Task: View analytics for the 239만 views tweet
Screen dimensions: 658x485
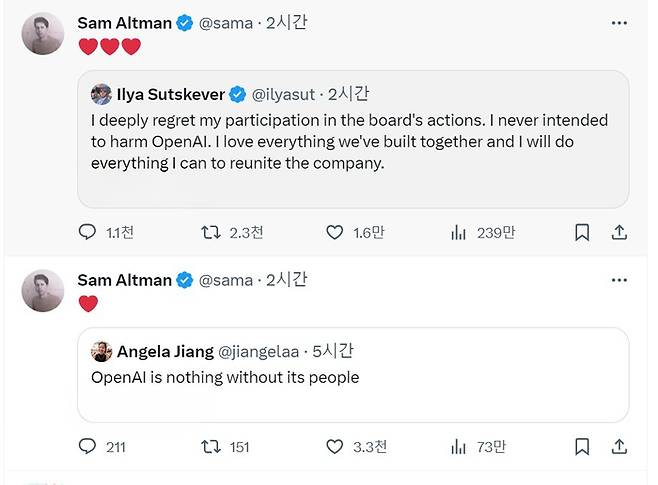Action: point(459,232)
